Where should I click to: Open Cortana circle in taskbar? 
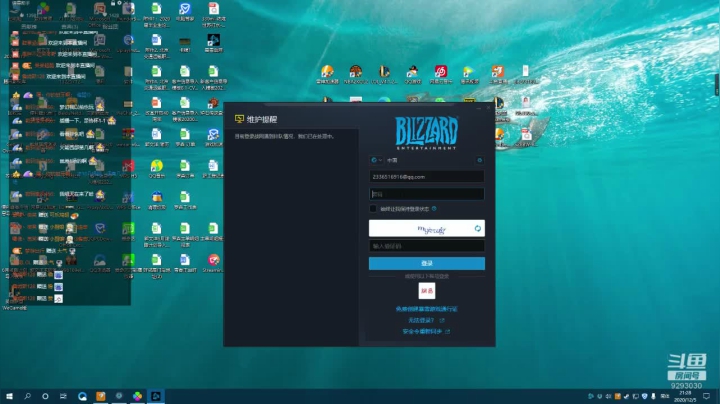coord(45,396)
